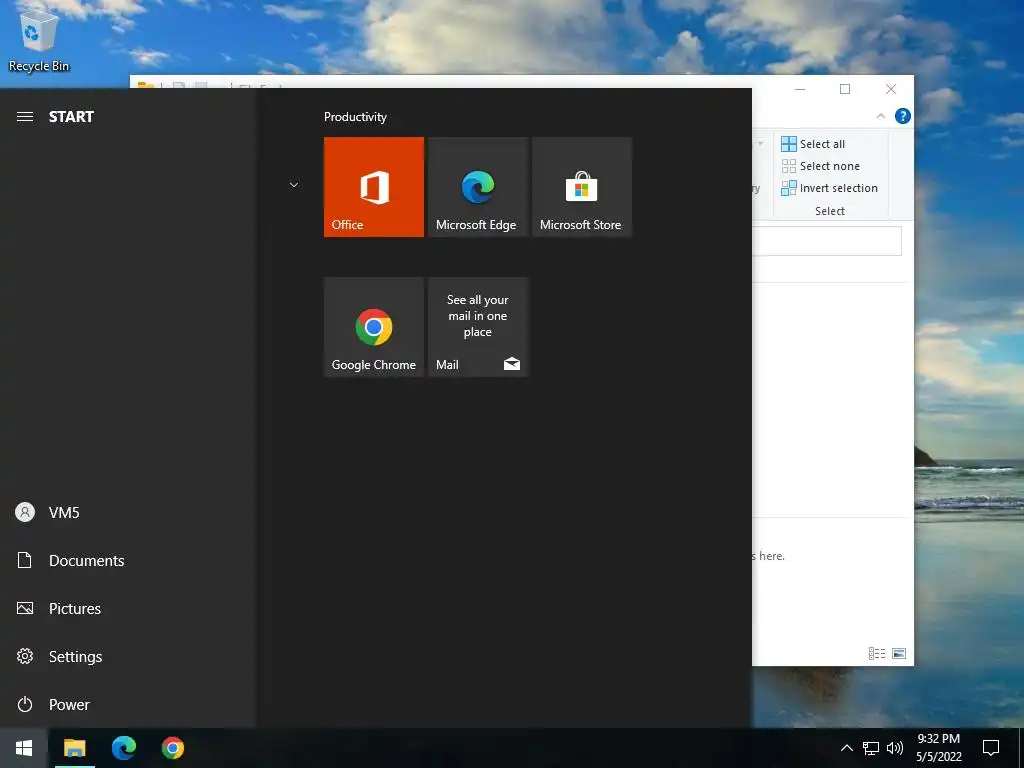Open the volume tray icon
The image size is (1024, 768).
[895, 748]
